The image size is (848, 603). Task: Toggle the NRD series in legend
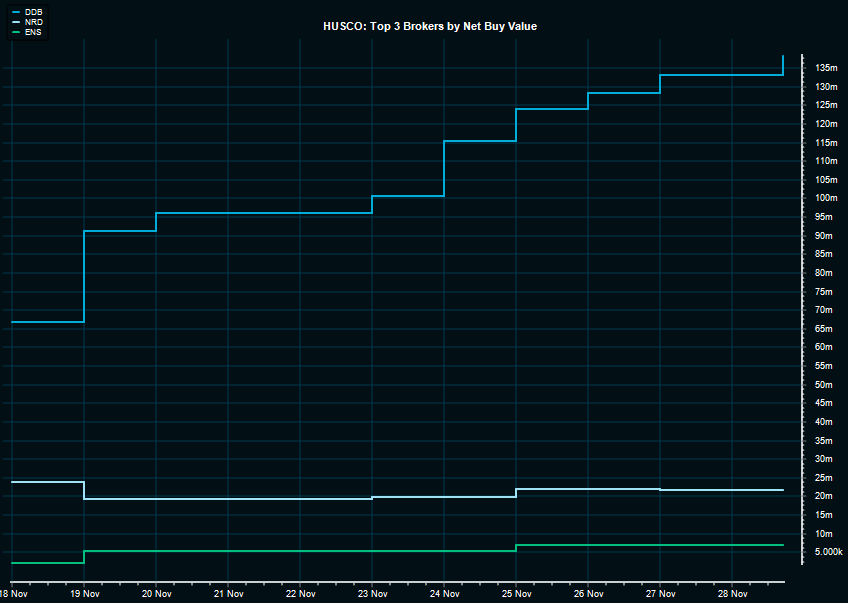click(x=33, y=22)
